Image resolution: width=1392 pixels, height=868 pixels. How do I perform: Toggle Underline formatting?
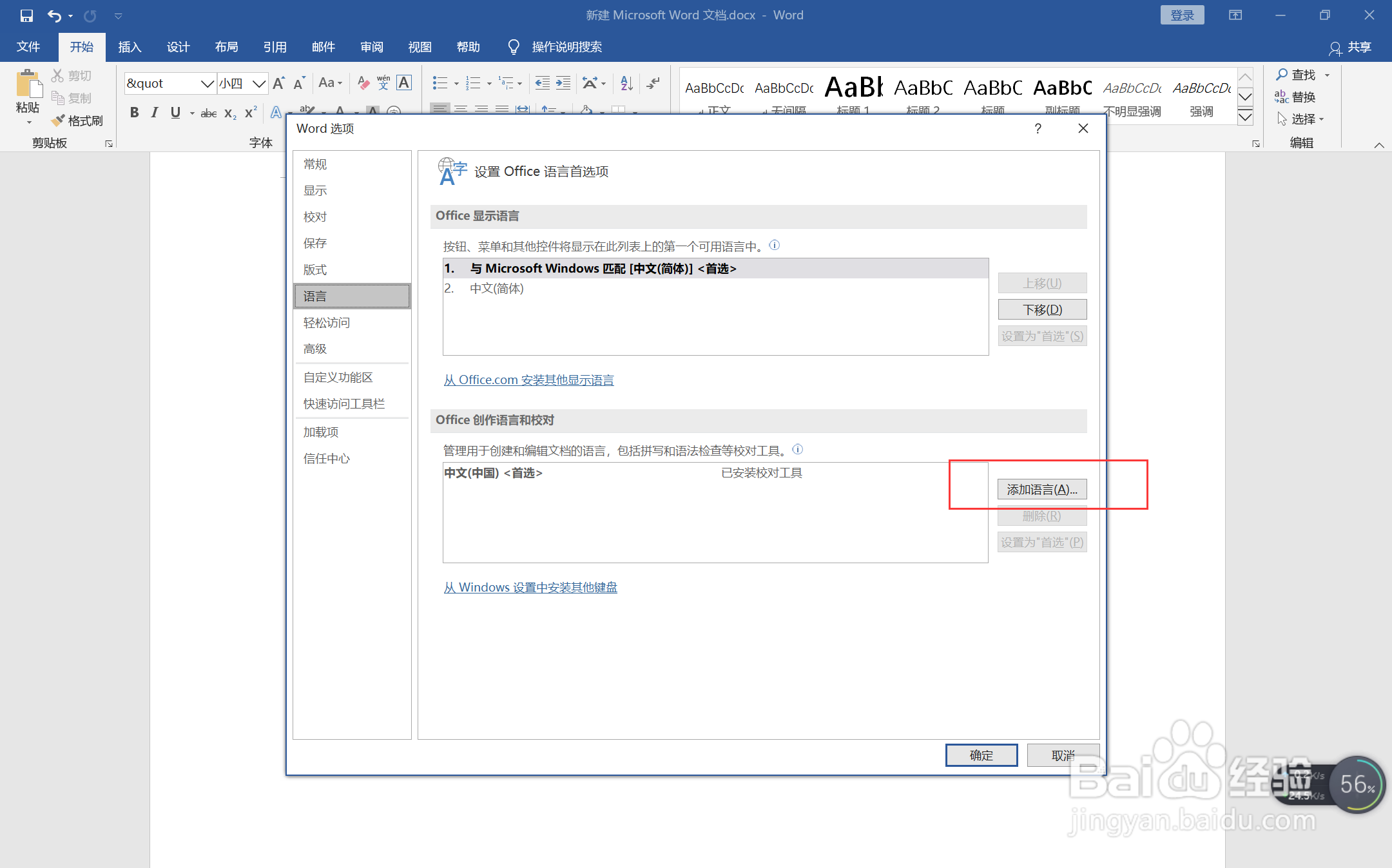(175, 113)
